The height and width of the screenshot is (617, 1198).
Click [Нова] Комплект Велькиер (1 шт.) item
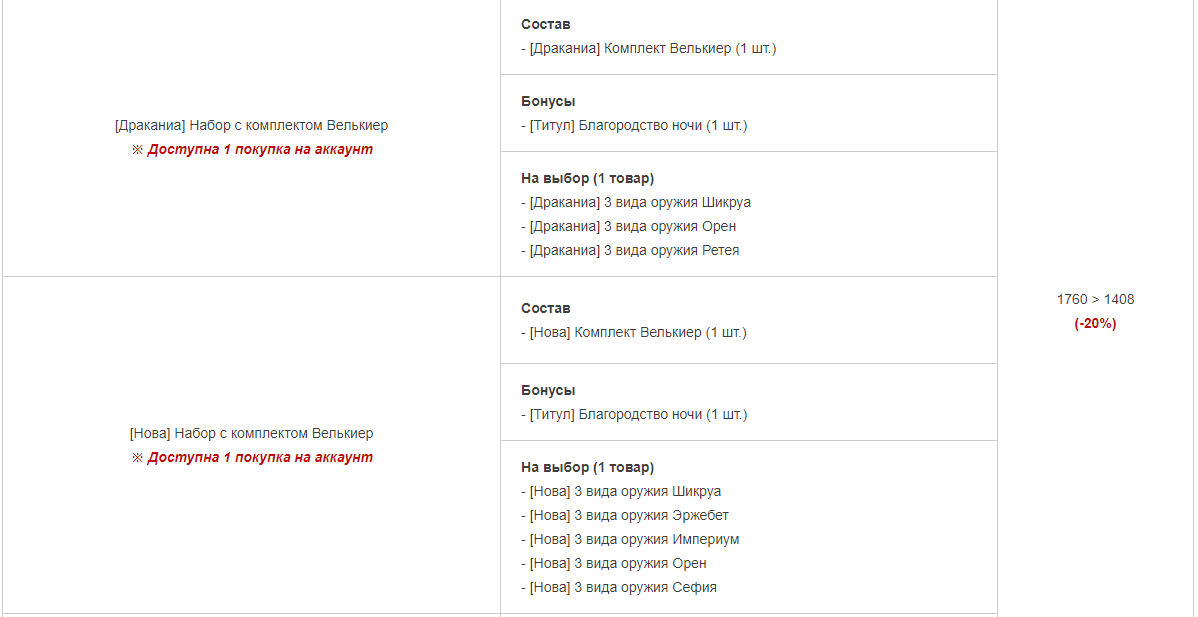[x=634, y=333]
